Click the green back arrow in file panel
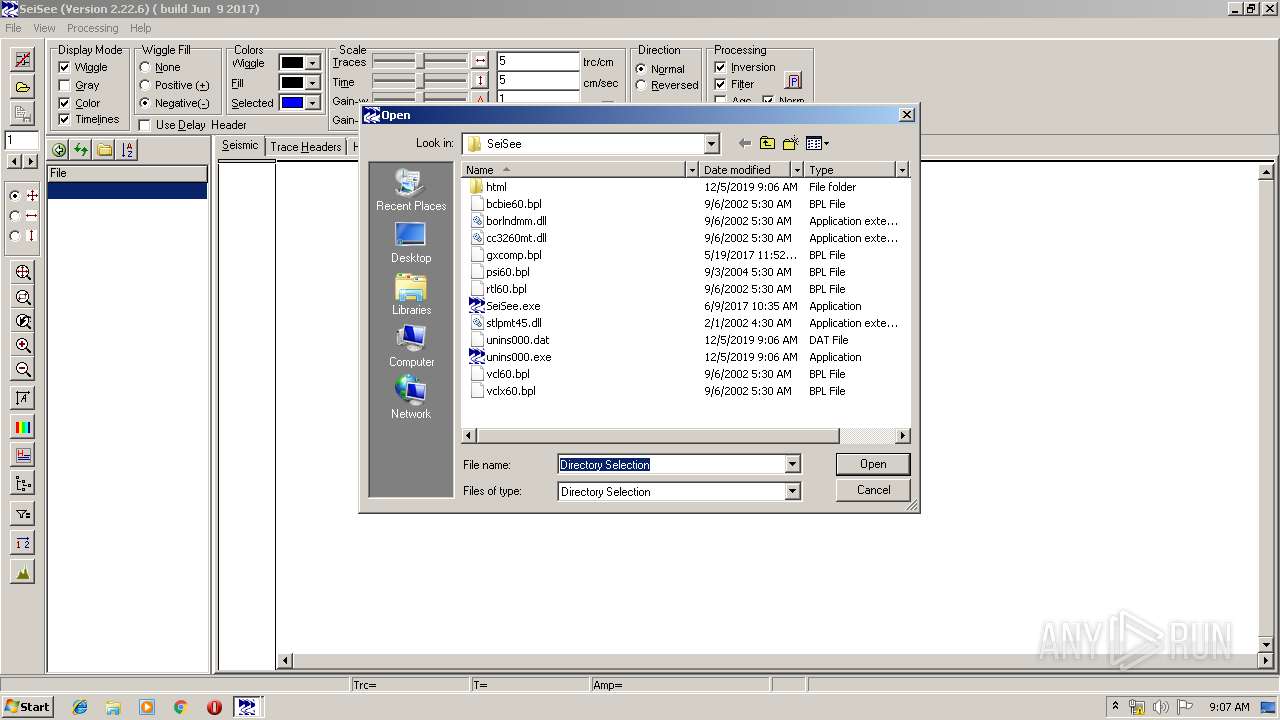The width and height of the screenshot is (1280, 720). coord(59,150)
